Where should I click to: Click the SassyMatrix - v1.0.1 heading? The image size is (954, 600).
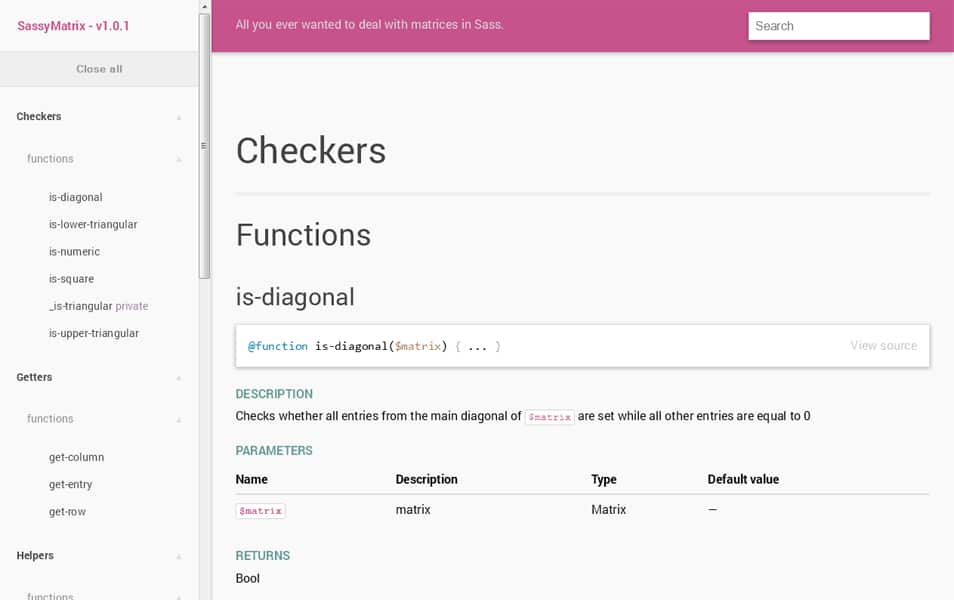click(73, 25)
